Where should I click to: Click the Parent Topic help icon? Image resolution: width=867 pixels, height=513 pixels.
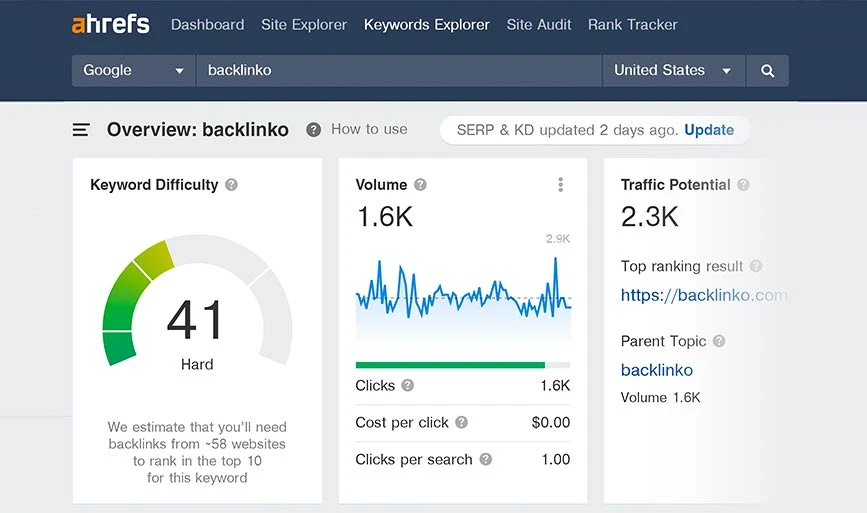tap(719, 341)
